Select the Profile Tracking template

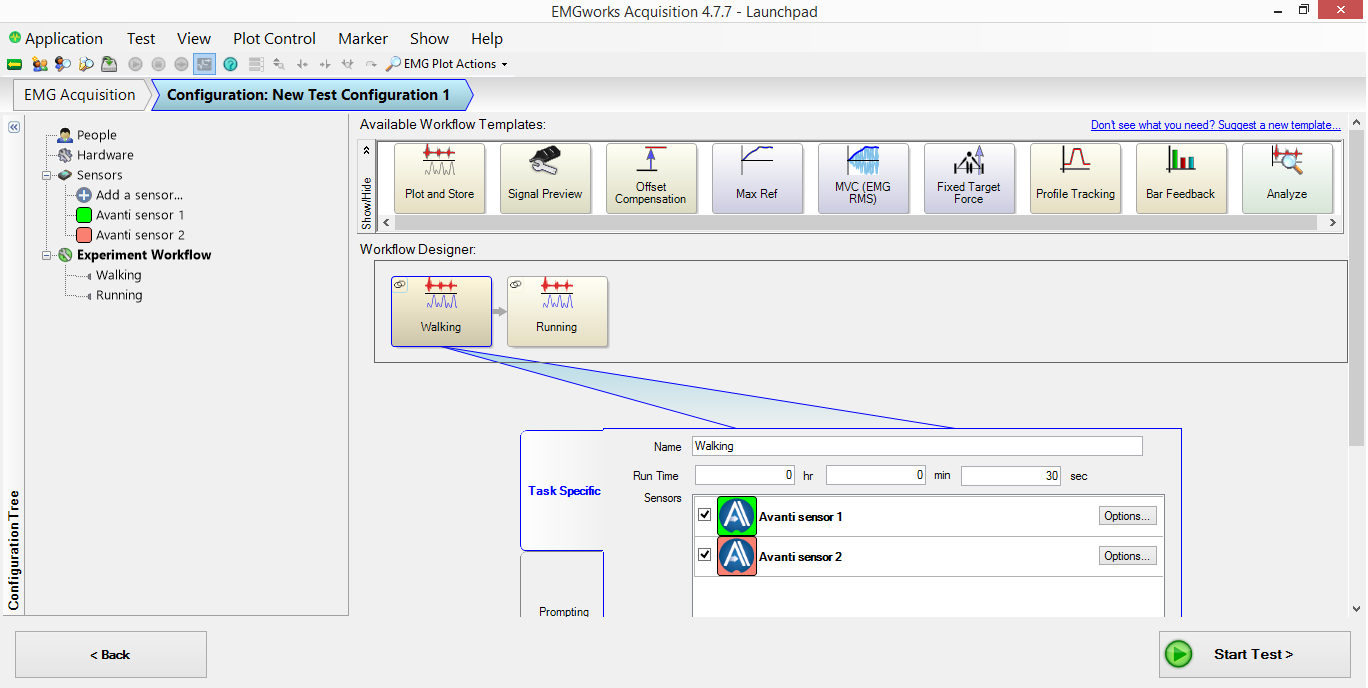1075,178
